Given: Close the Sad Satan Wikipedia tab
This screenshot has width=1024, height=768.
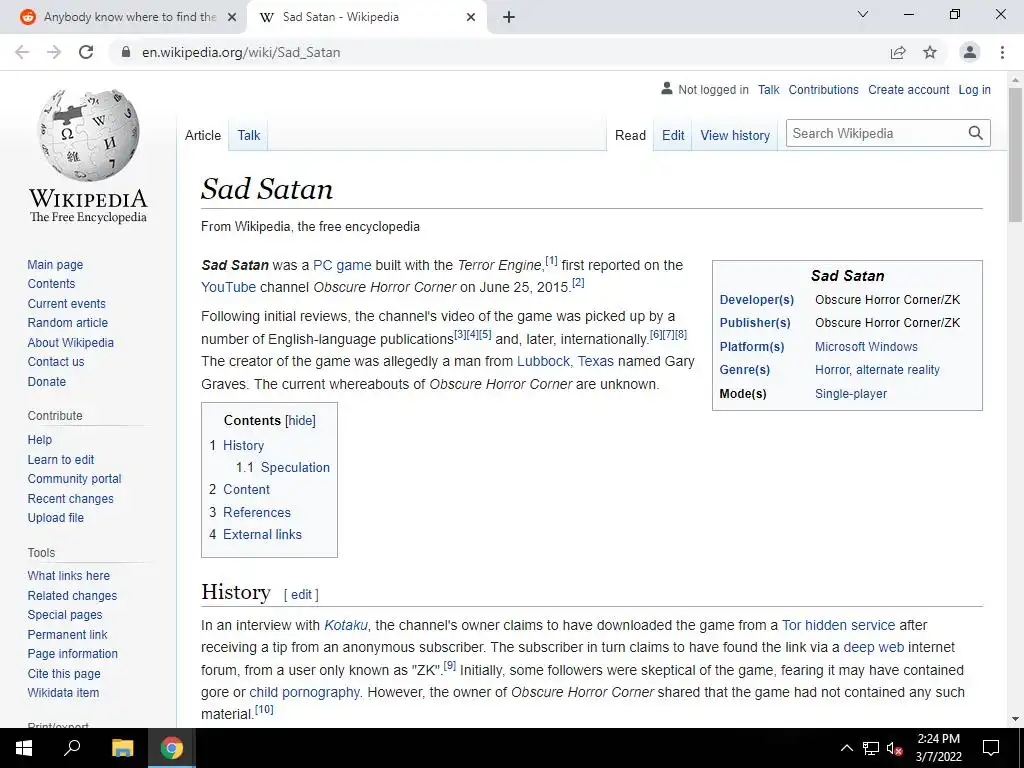Looking at the screenshot, I should 471,17.
